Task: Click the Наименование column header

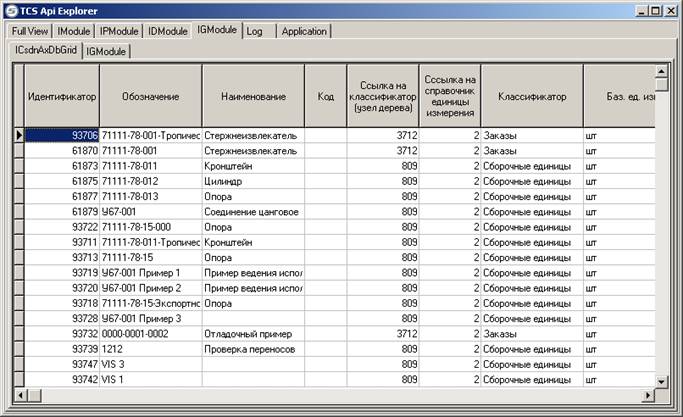Action: [253, 97]
